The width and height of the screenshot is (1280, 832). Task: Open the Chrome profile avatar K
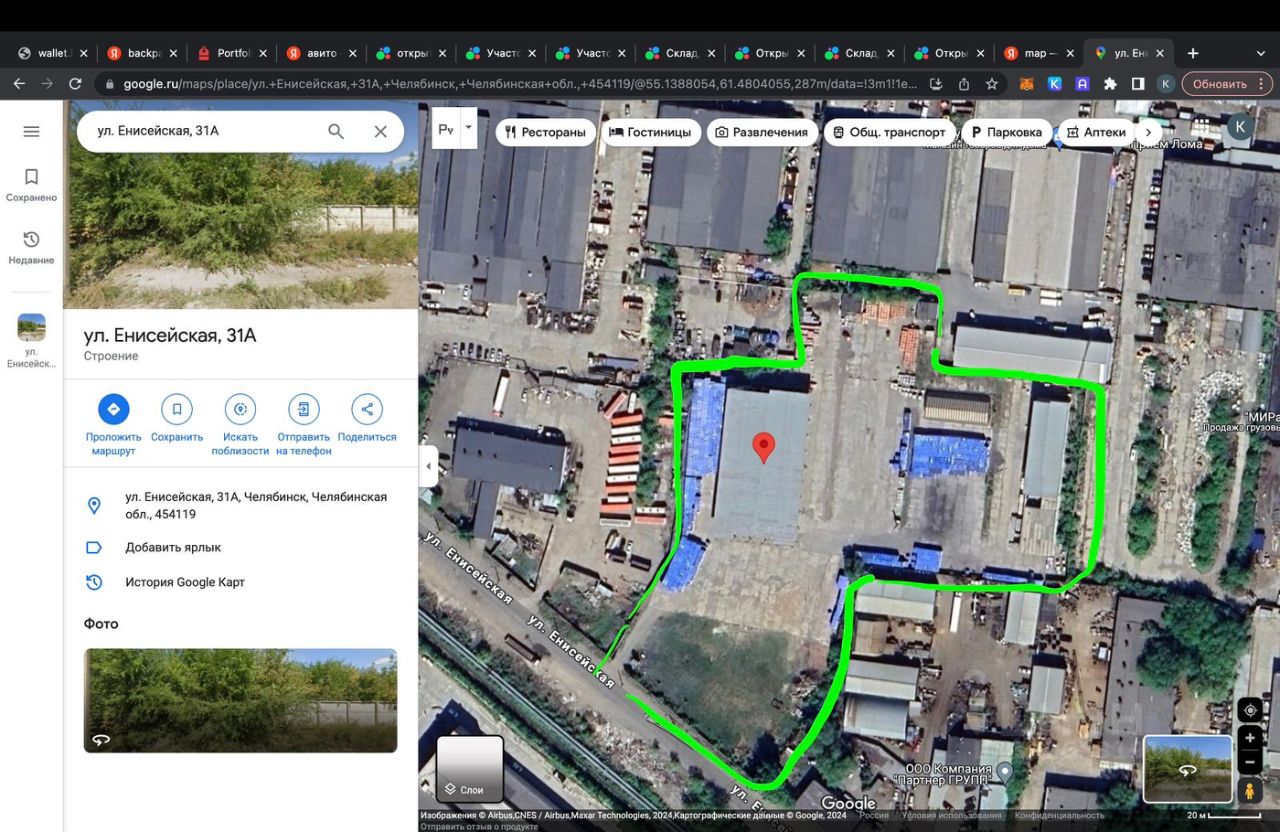coord(1165,84)
